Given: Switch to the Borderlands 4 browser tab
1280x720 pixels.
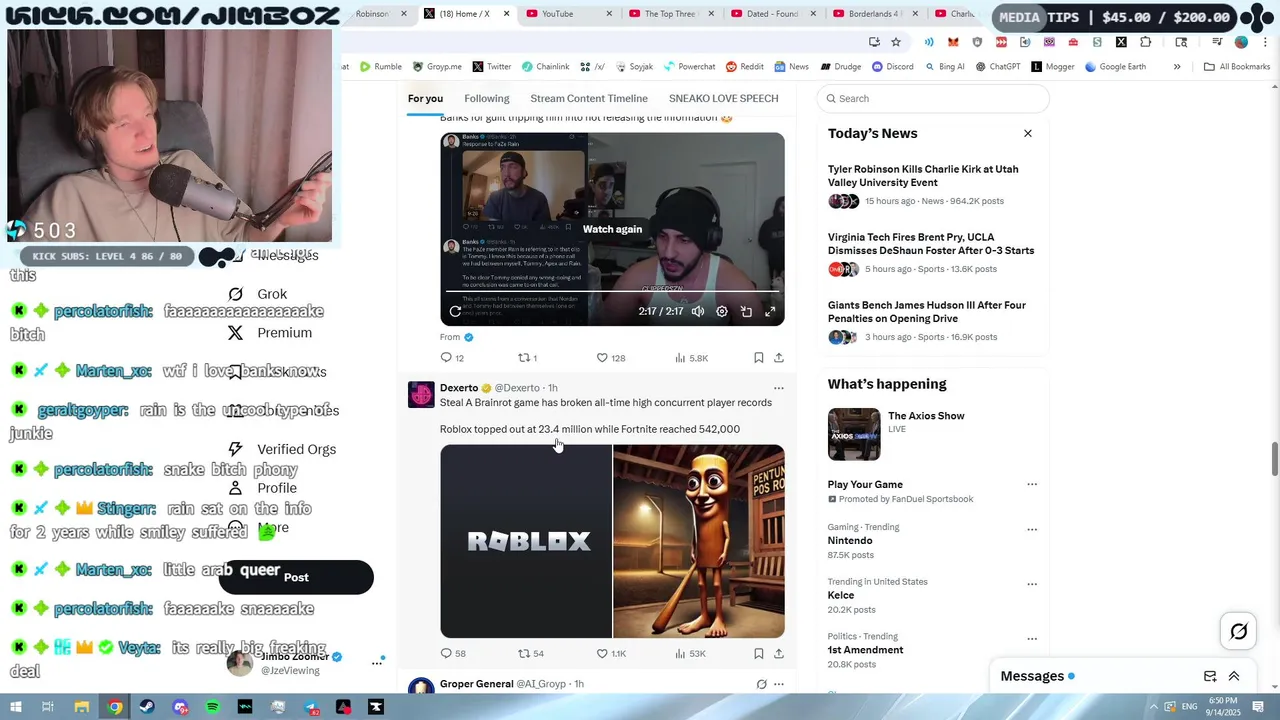Looking at the screenshot, I should [x=874, y=14].
